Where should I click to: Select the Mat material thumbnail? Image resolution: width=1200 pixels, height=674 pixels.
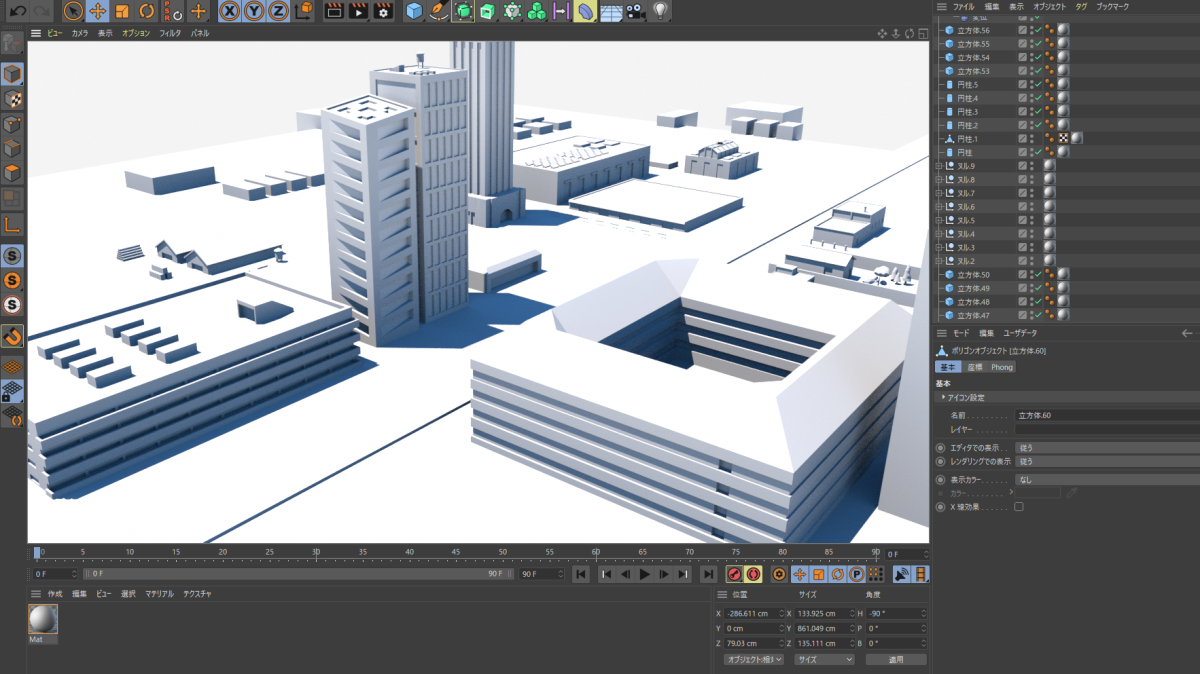tap(43, 620)
